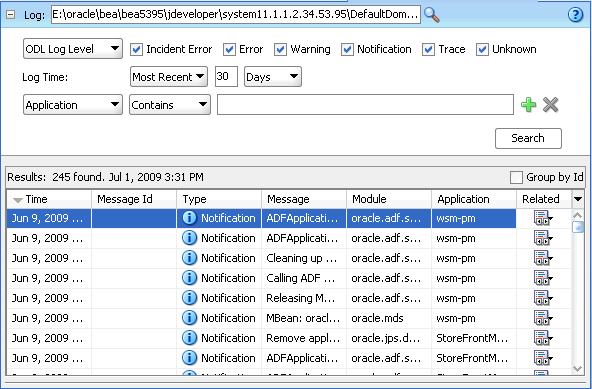The image size is (592, 389).
Task: Uncheck the Error checkbox
Action: tap(229, 49)
